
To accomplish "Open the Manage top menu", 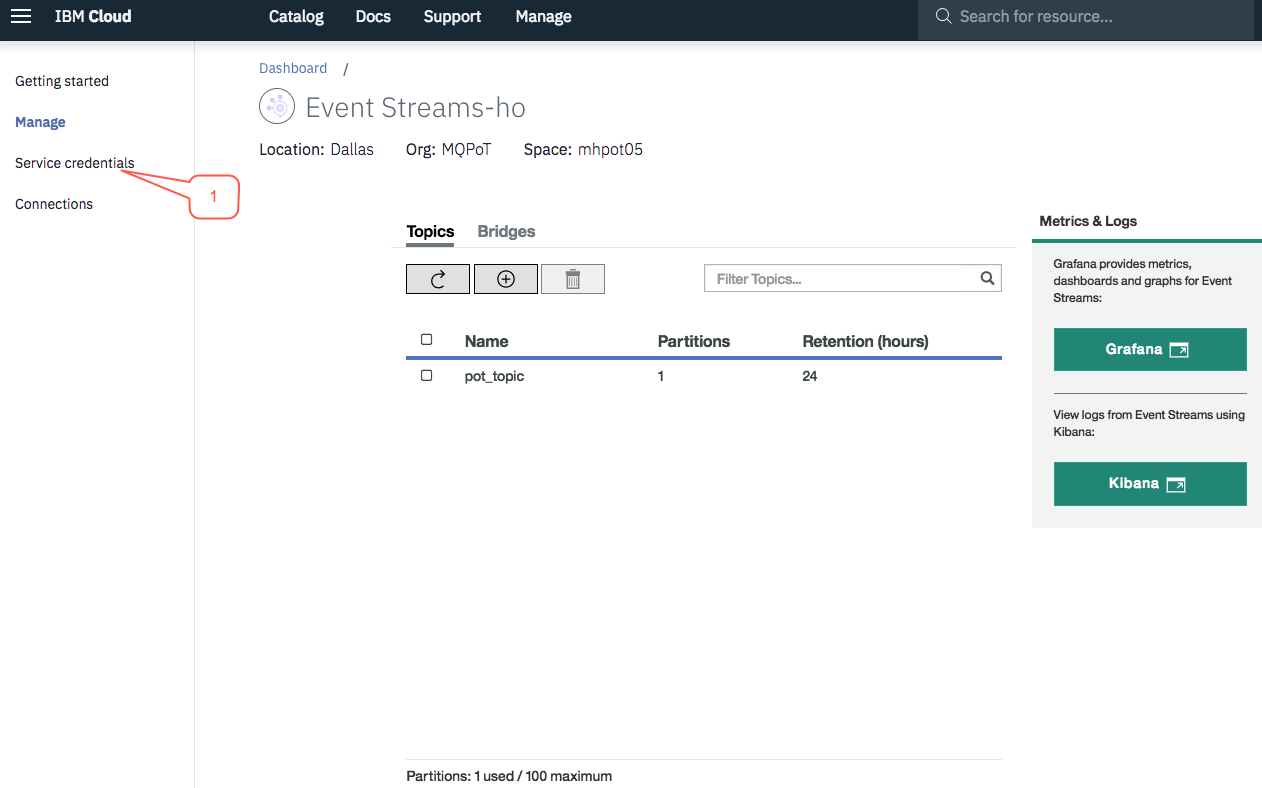I will pos(544,17).
